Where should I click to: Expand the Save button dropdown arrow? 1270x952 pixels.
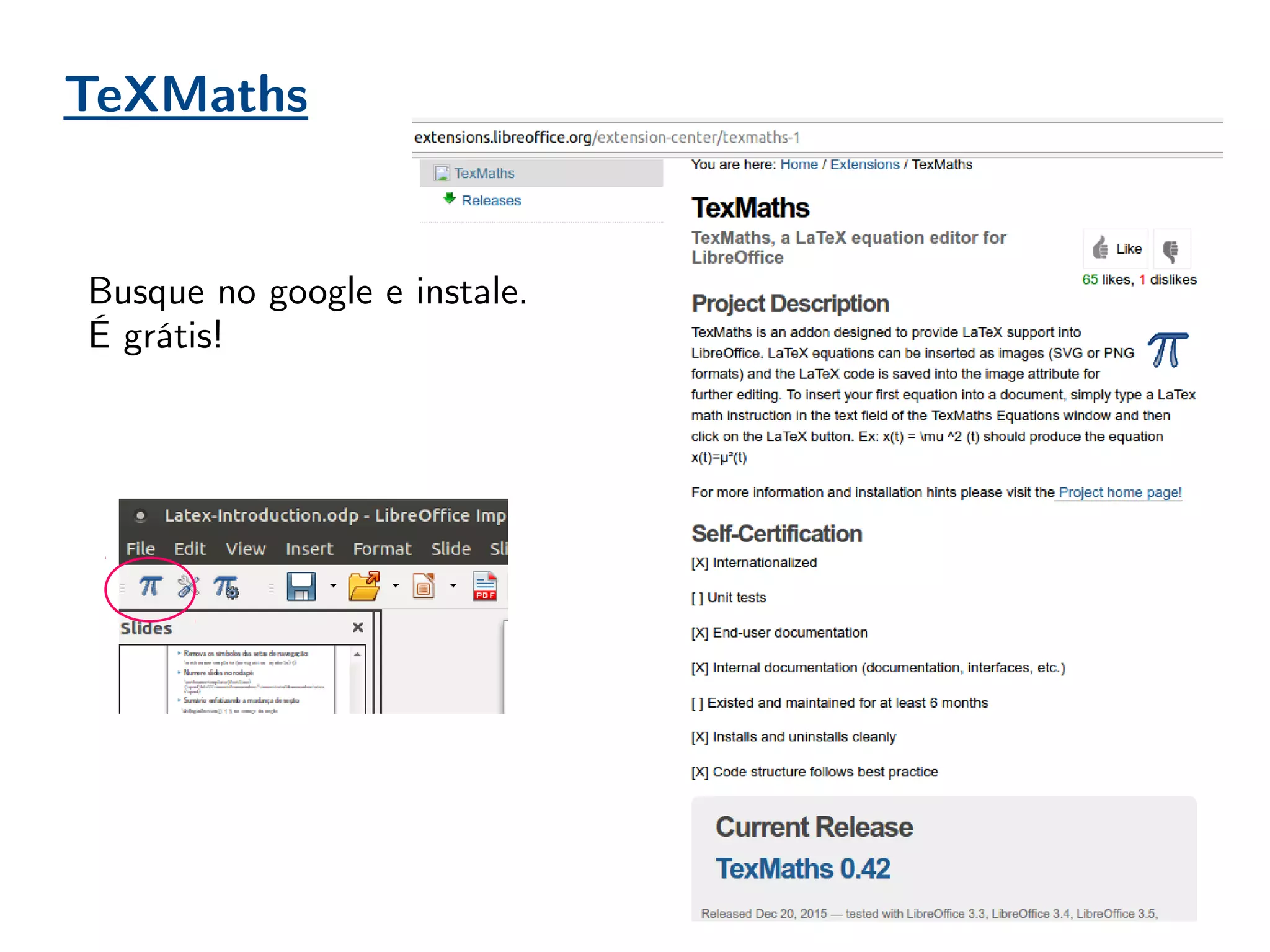(x=333, y=585)
